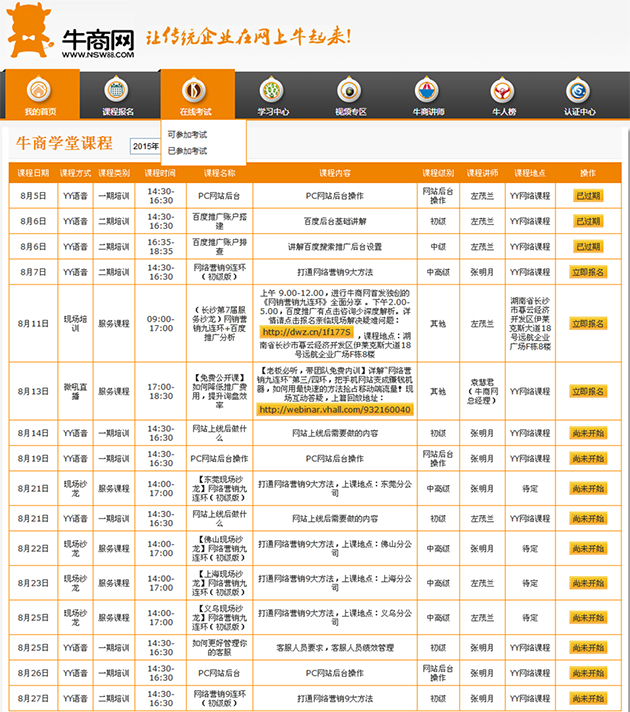Choose 已参加考试 in the dropdown menu
The height and width of the screenshot is (712, 630).
click(x=187, y=151)
